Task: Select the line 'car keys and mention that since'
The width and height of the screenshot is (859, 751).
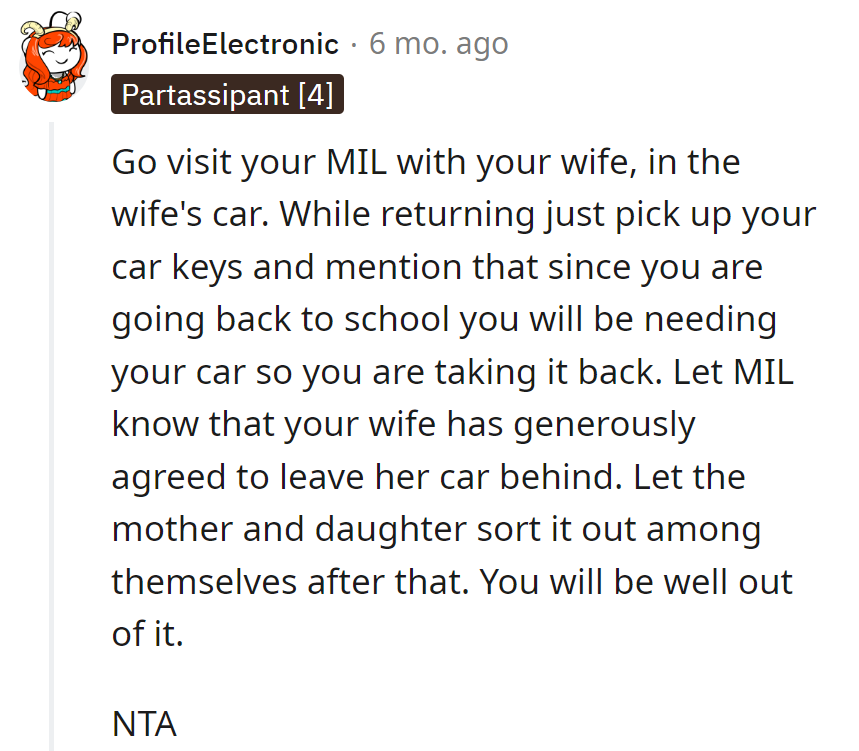Action: tap(437, 267)
